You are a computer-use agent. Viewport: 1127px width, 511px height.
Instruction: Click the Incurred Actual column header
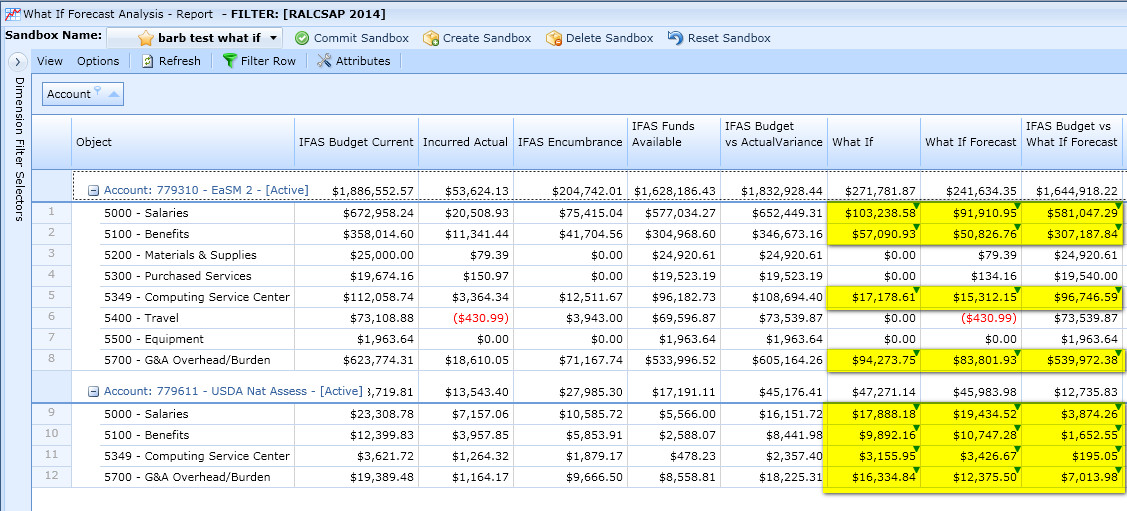pos(465,142)
